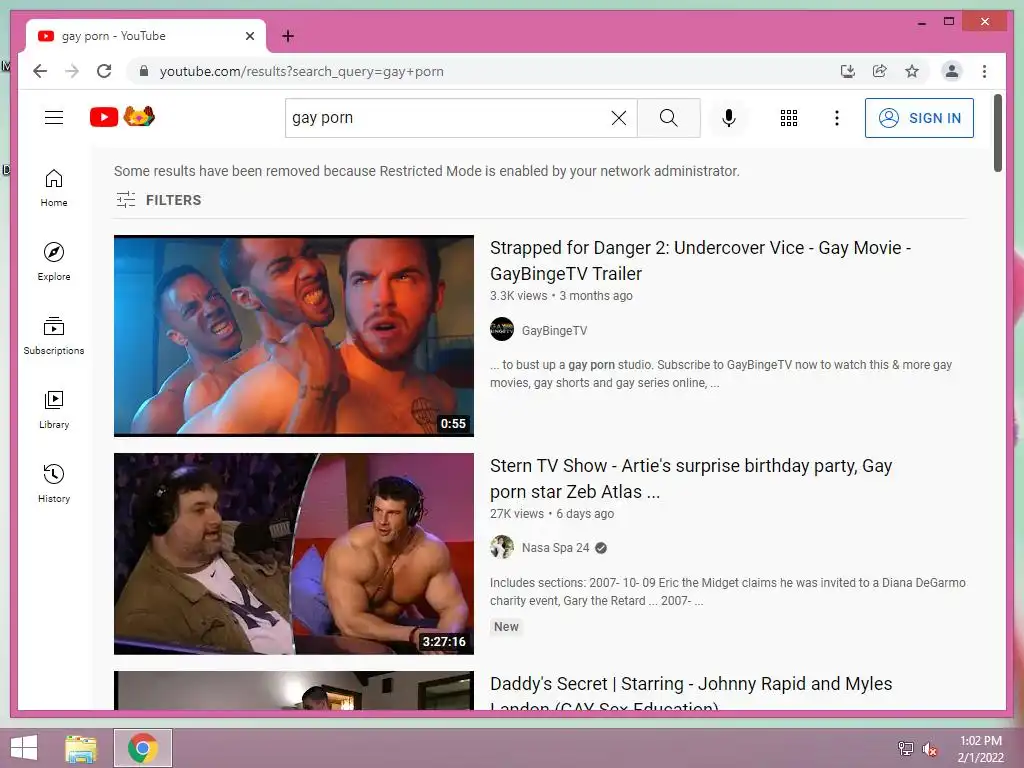Select the YouTube browser tab

[146, 36]
